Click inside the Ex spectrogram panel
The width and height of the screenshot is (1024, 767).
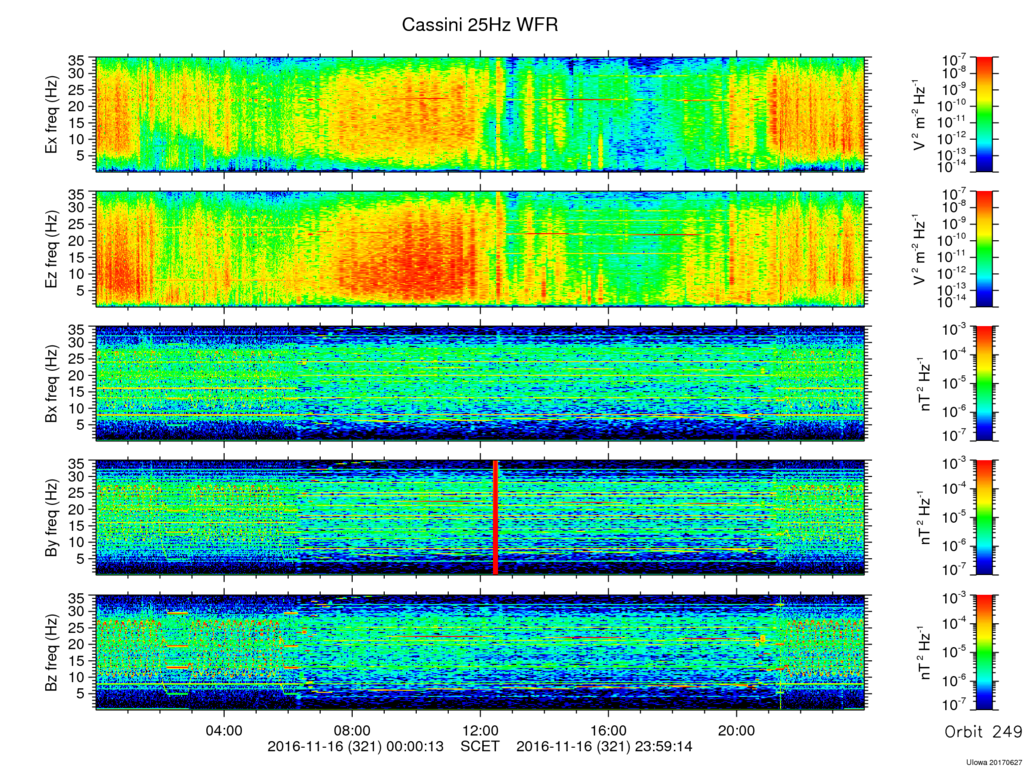point(481,114)
